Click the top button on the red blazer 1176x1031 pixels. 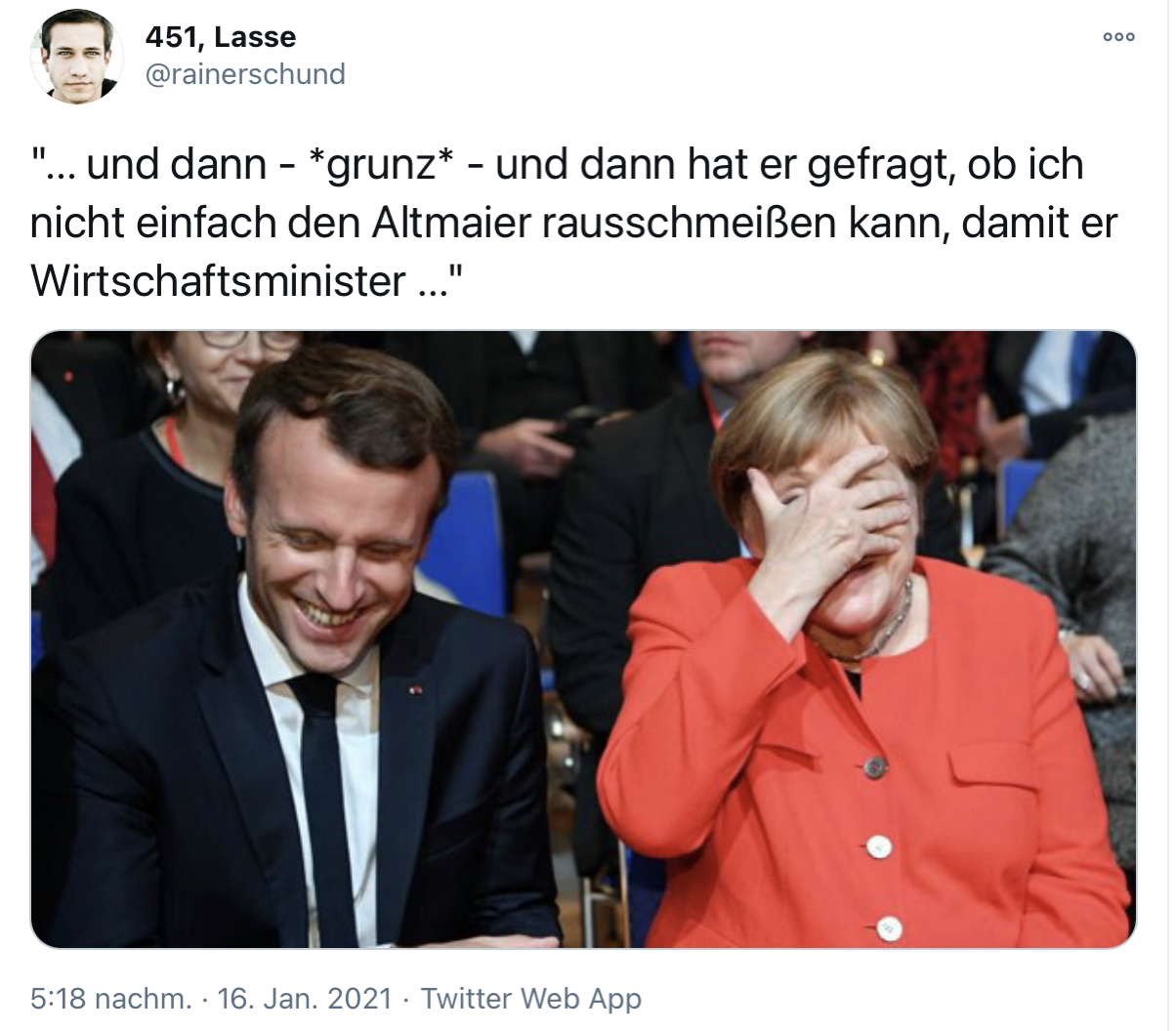(x=875, y=766)
